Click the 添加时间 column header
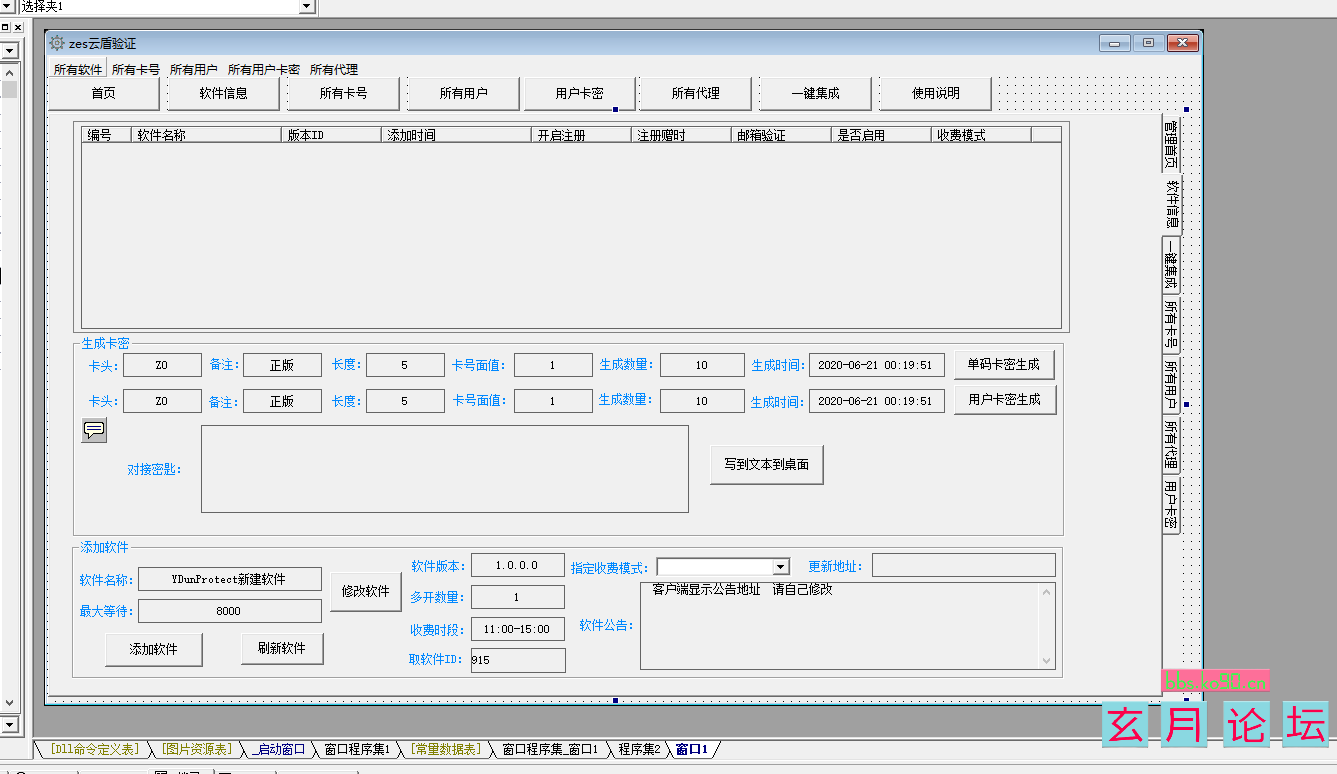The image size is (1337, 774). tap(457, 135)
